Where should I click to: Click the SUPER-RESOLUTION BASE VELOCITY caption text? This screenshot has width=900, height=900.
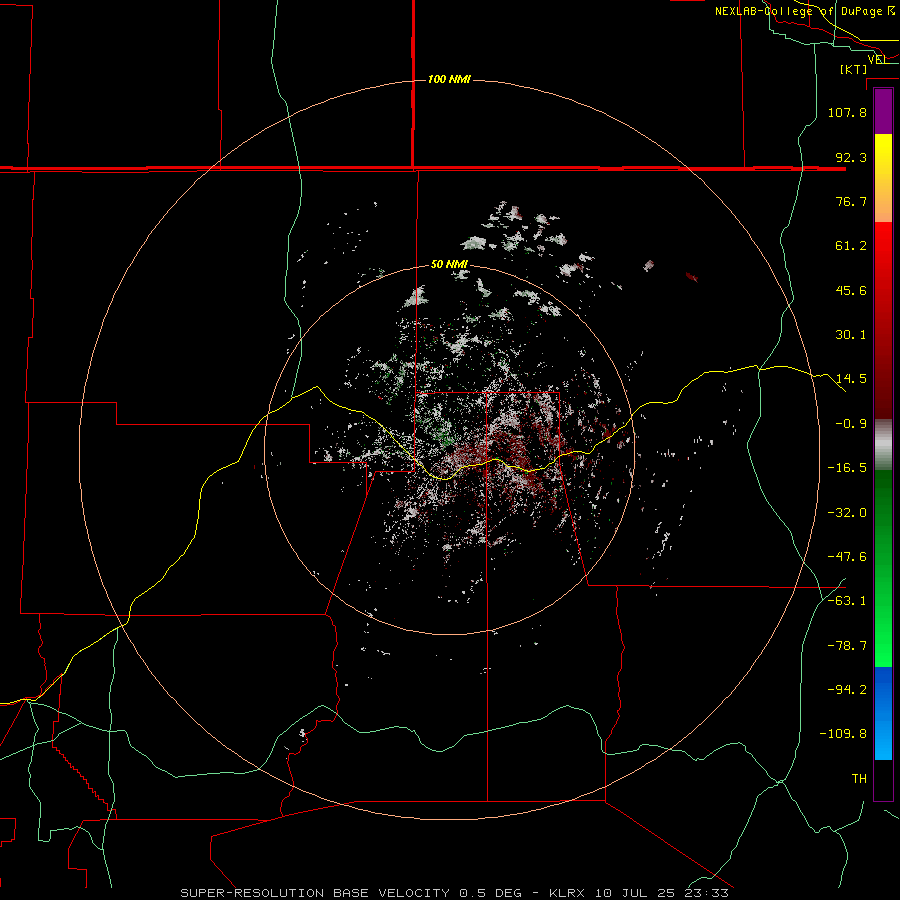pyautogui.click(x=315, y=893)
